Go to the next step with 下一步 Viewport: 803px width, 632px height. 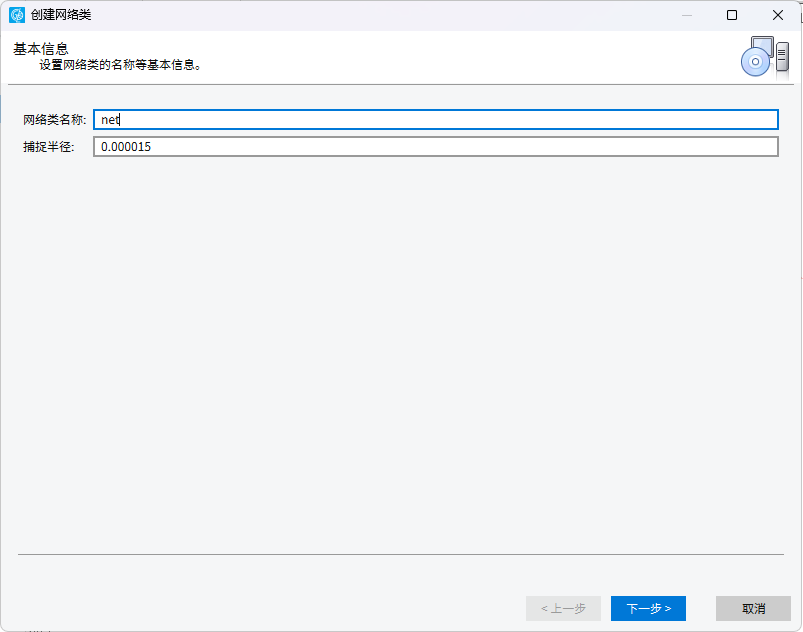pos(648,608)
